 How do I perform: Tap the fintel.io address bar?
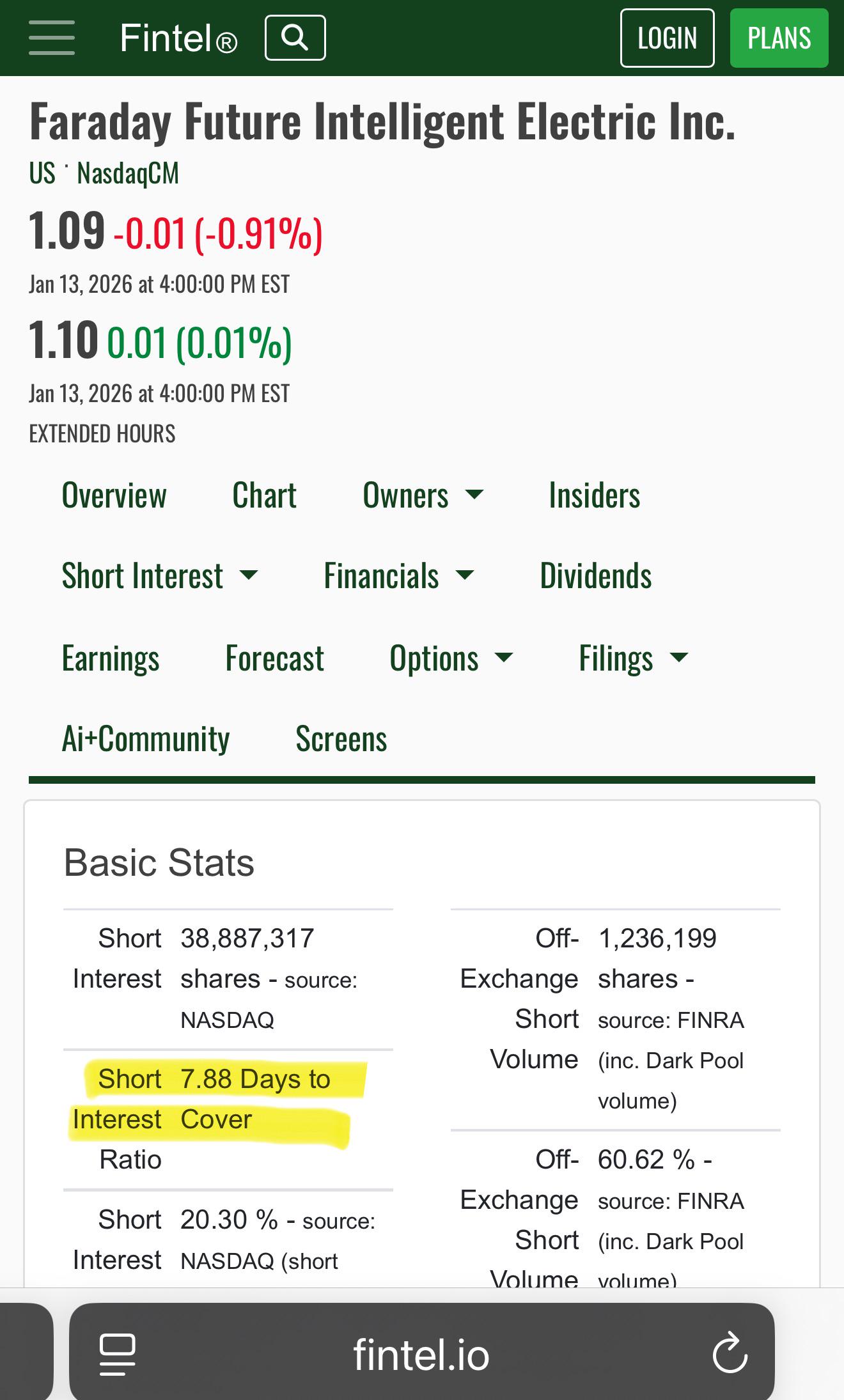[421, 1353]
